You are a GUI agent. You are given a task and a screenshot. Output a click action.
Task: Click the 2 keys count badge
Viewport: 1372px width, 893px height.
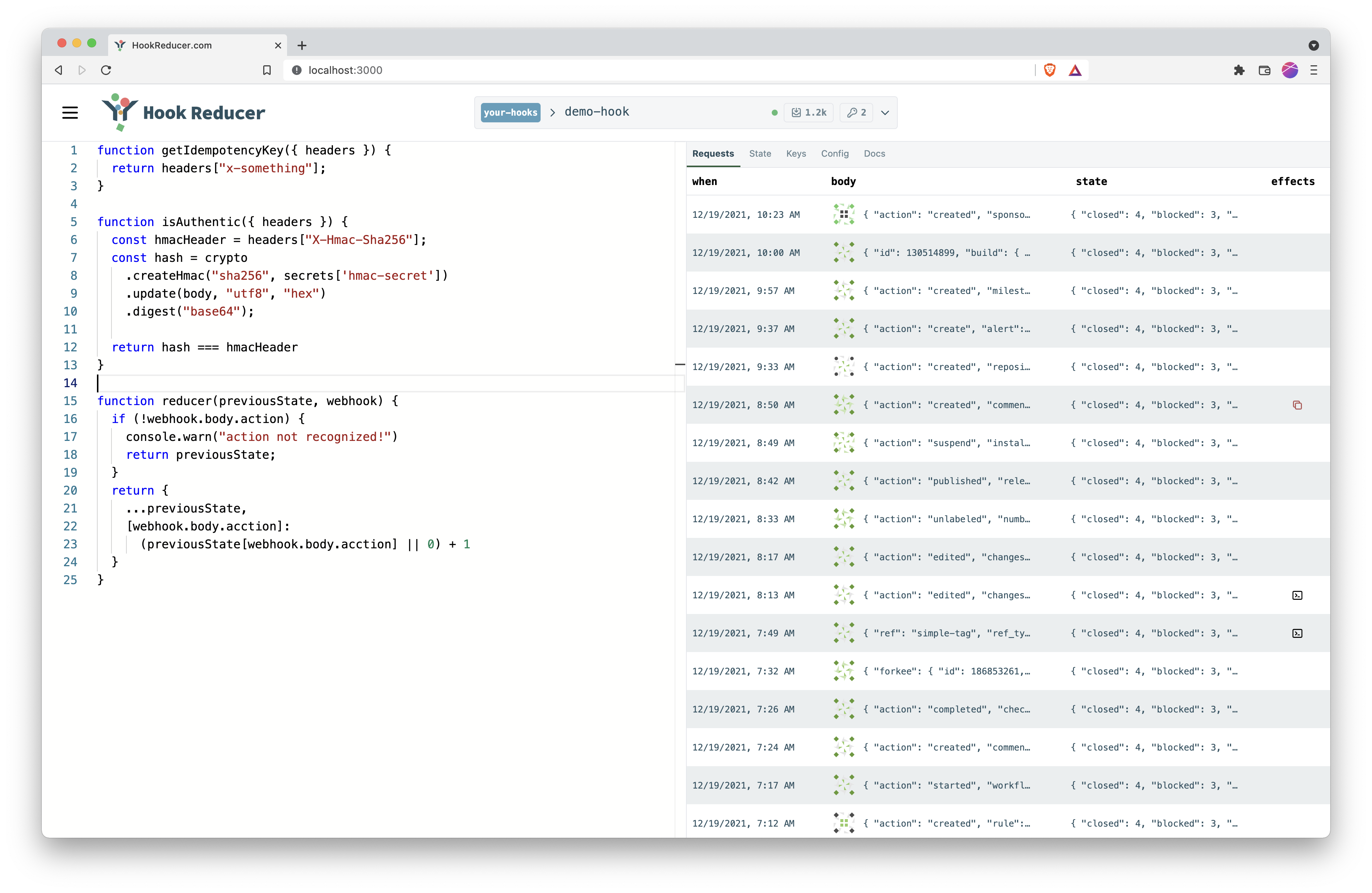(x=856, y=113)
